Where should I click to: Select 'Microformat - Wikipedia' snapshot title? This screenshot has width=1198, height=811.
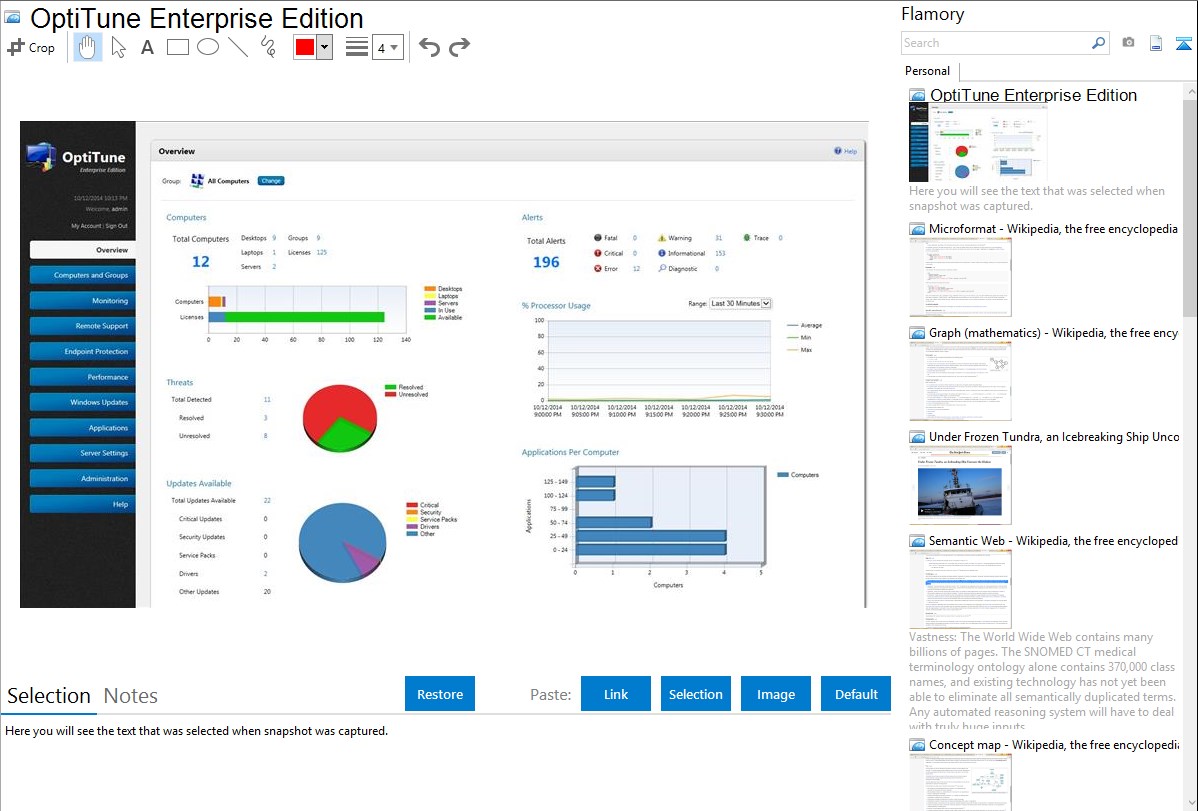pyautogui.click(x=1053, y=229)
